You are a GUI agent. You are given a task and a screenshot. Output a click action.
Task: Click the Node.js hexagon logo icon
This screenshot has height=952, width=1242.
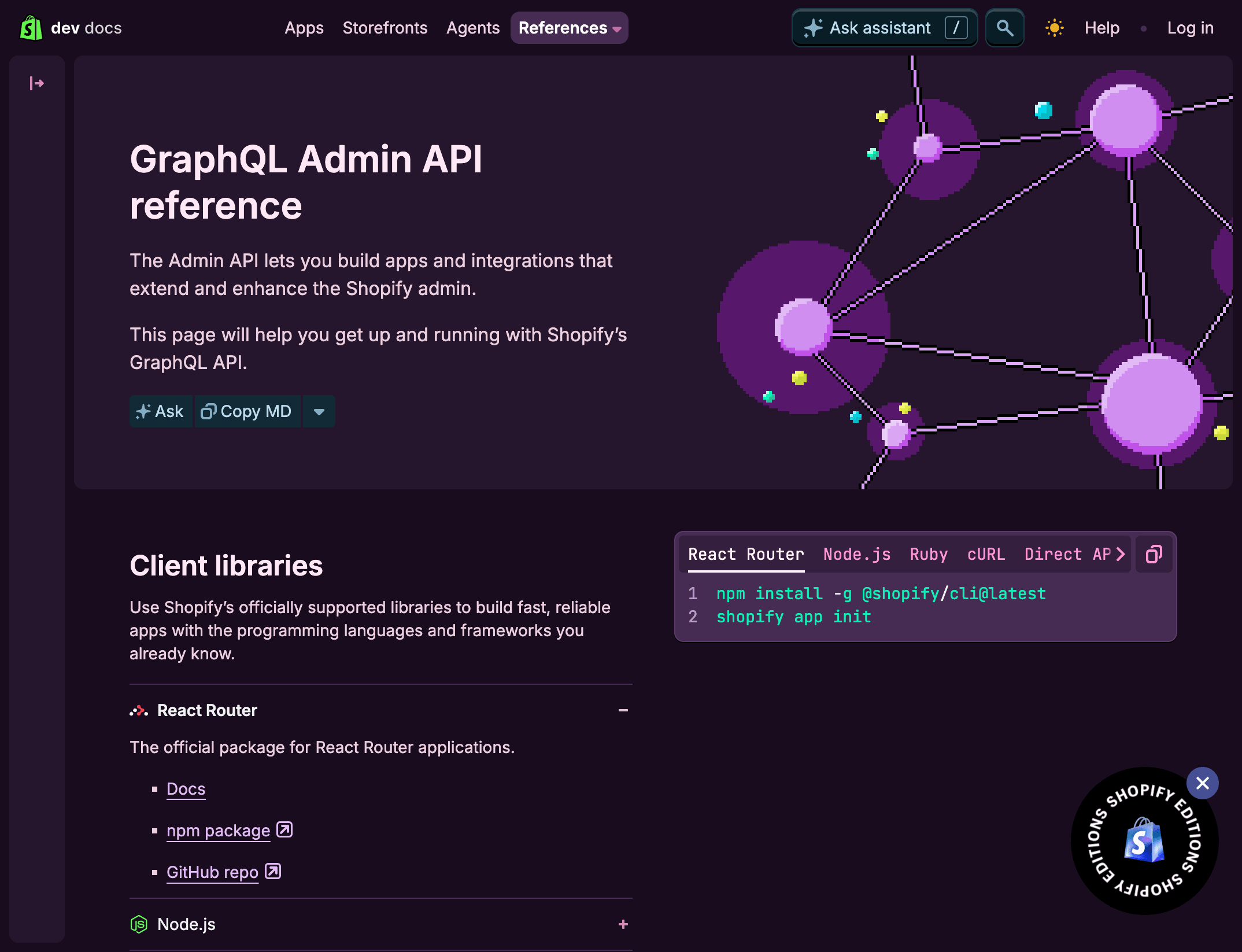[x=139, y=924]
